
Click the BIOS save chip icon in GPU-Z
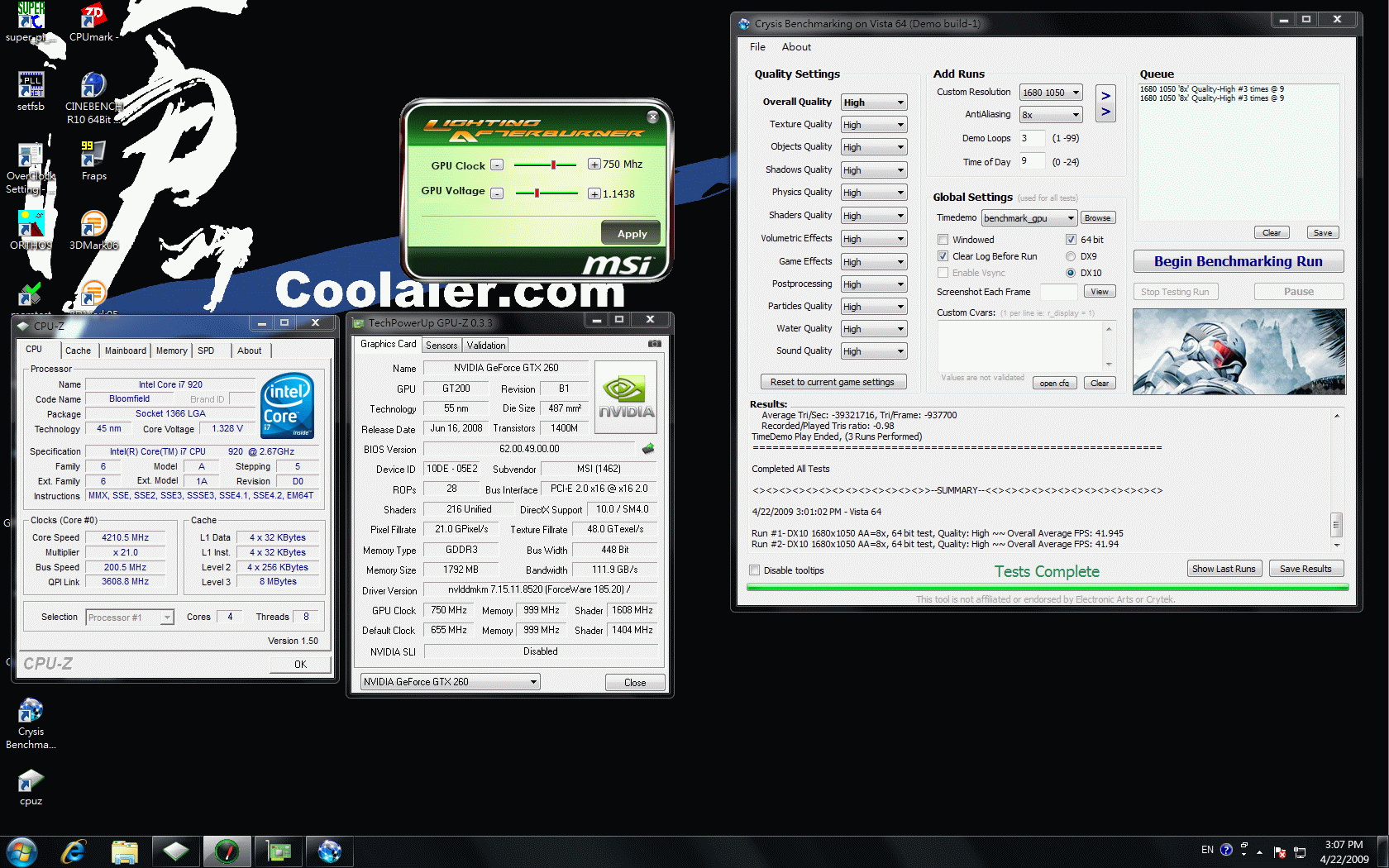click(648, 449)
